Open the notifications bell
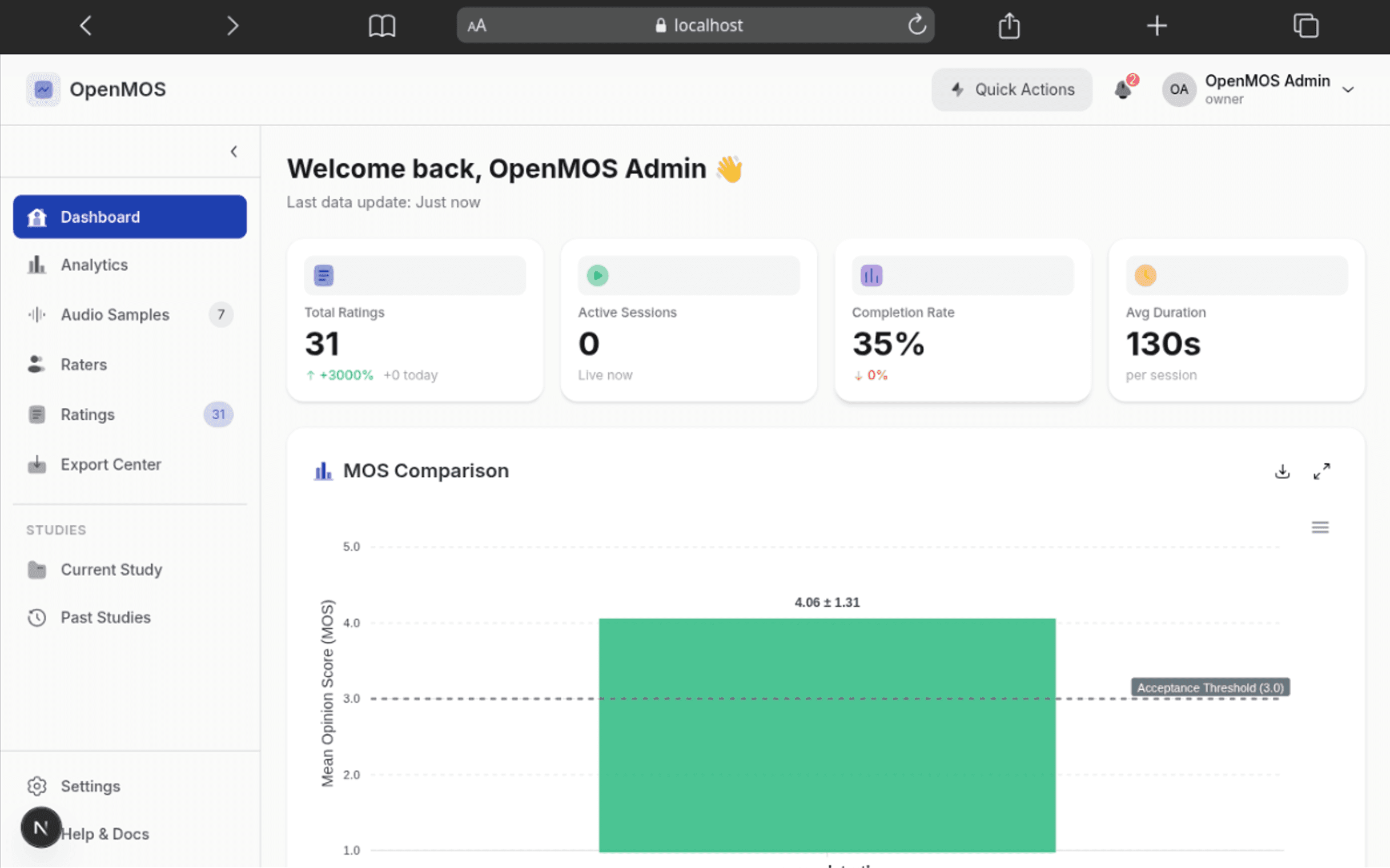The width and height of the screenshot is (1390, 868). 1124,90
